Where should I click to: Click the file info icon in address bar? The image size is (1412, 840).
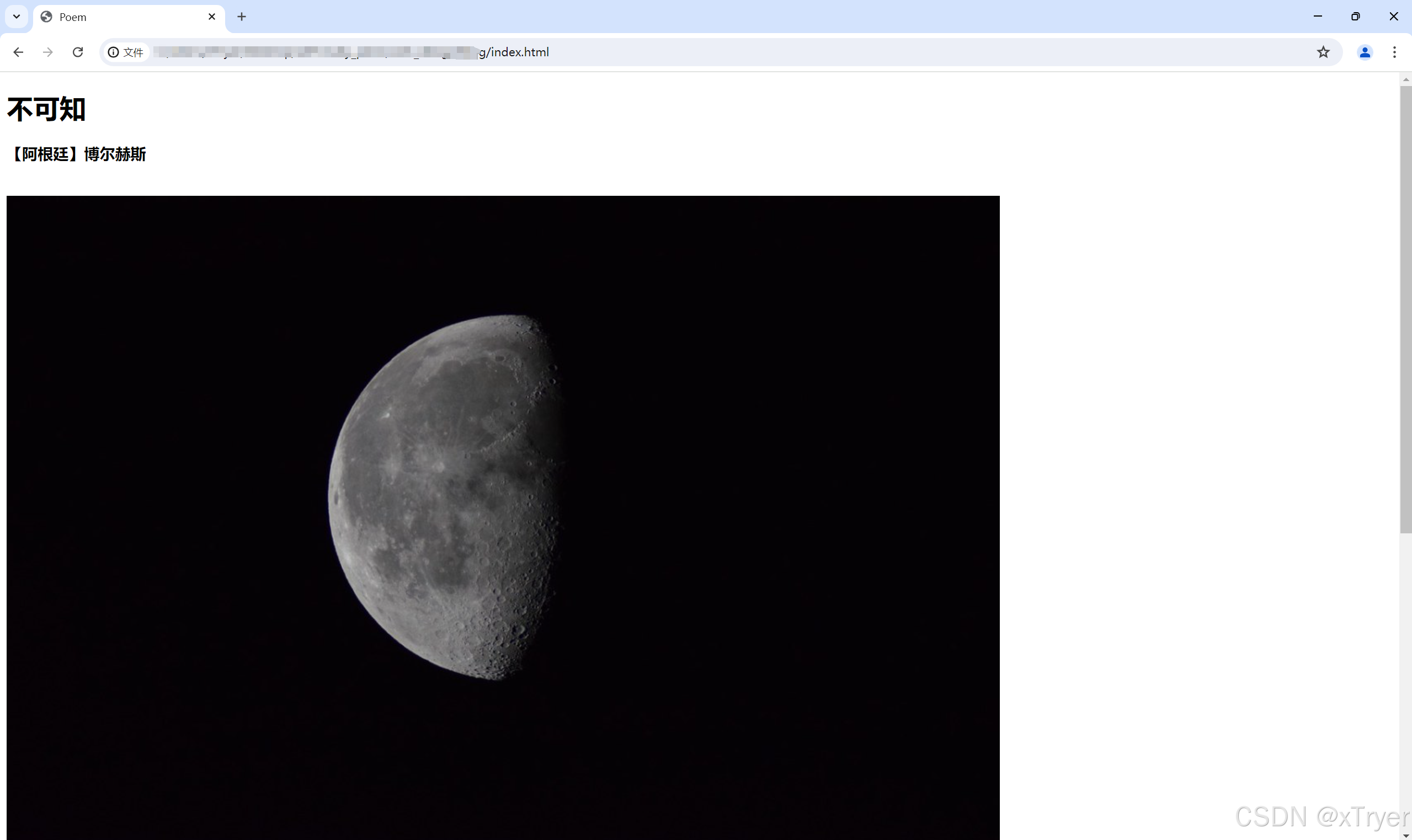tap(114, 52)
